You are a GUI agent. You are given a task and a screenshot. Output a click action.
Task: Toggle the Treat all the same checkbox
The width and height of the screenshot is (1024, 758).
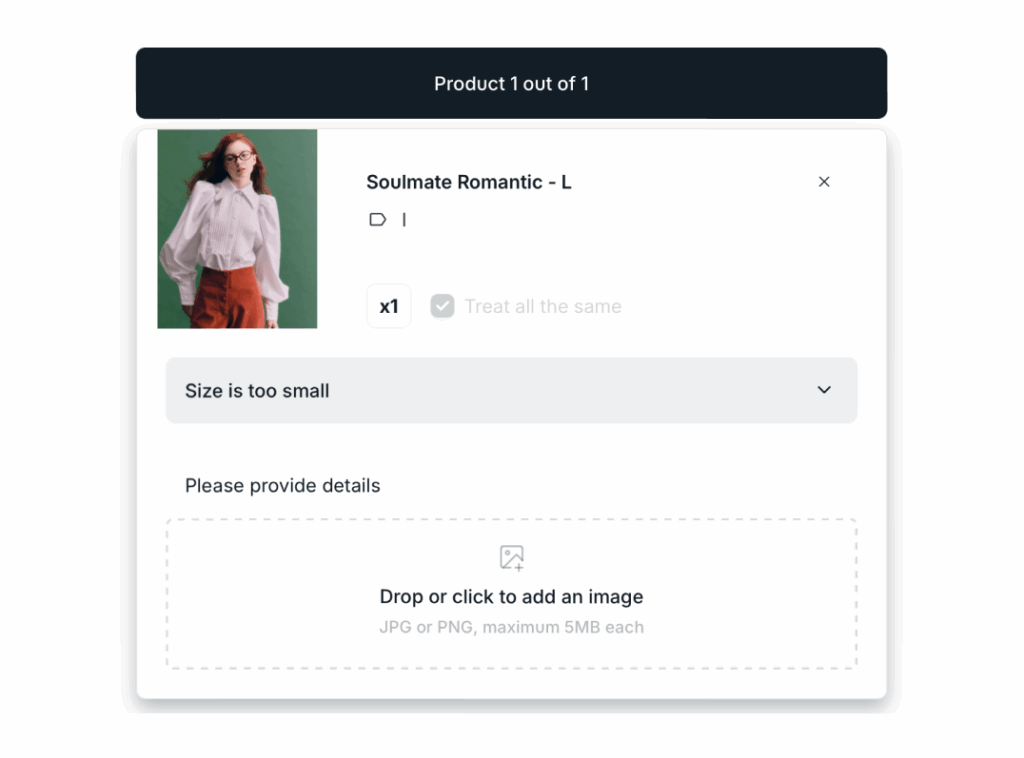[x=442, y=306]
